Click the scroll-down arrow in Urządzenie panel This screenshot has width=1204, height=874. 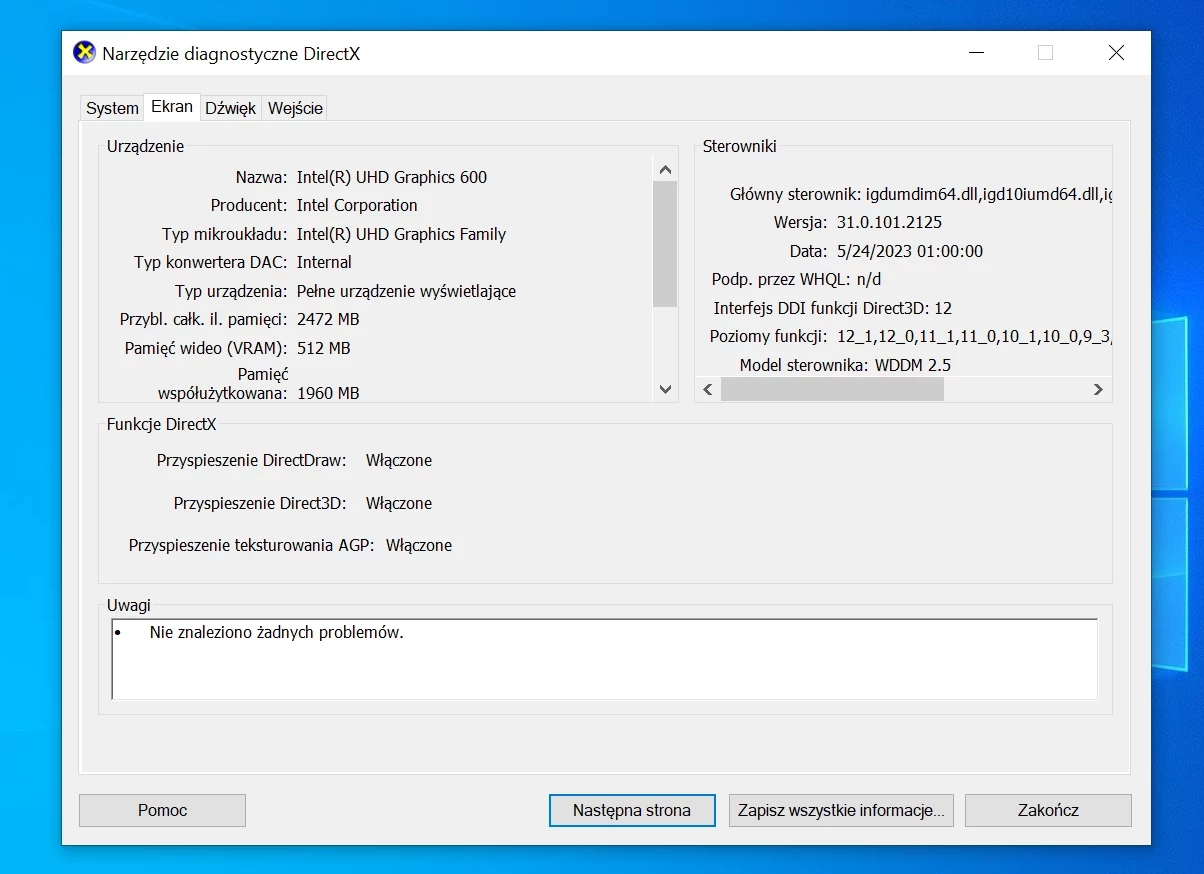[664, 389]
